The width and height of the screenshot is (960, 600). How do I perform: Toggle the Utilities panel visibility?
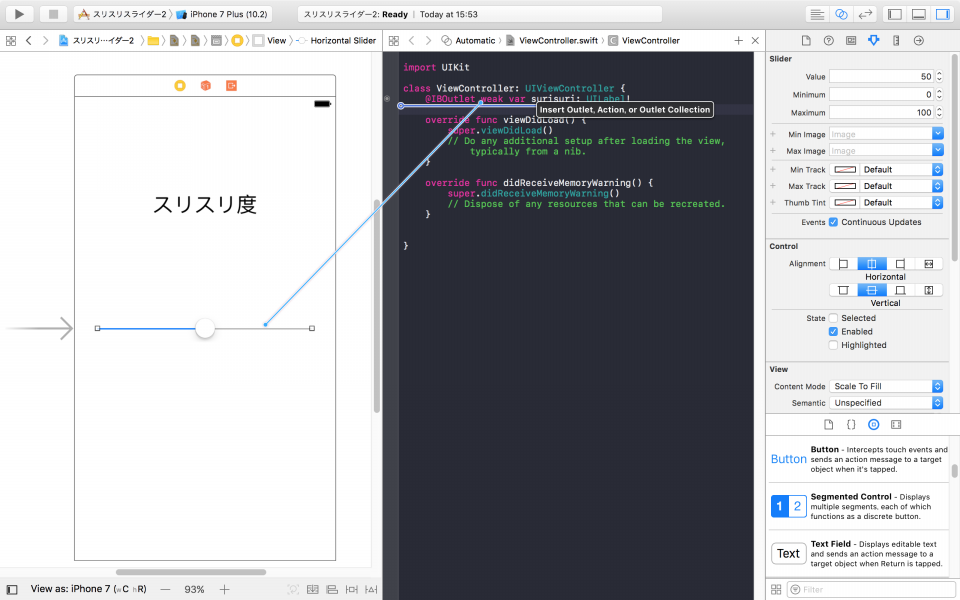pos(943,14)
